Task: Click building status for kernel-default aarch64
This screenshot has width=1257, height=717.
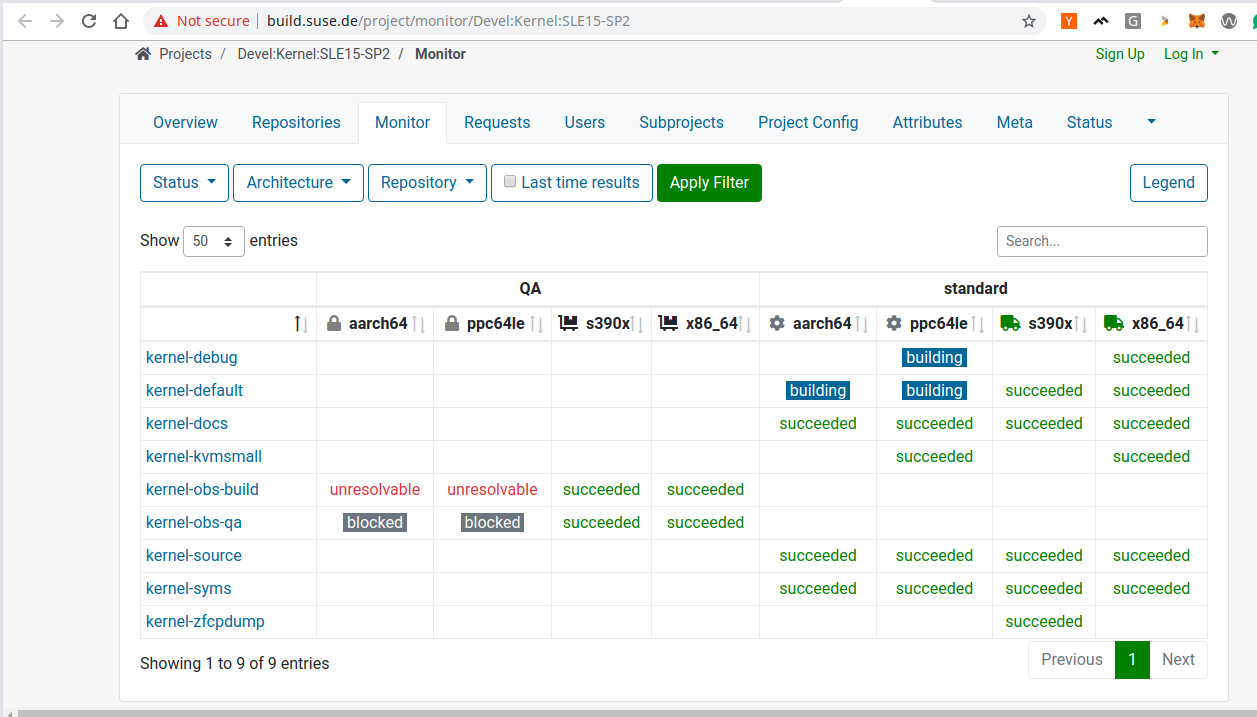Action: (818, 391)
